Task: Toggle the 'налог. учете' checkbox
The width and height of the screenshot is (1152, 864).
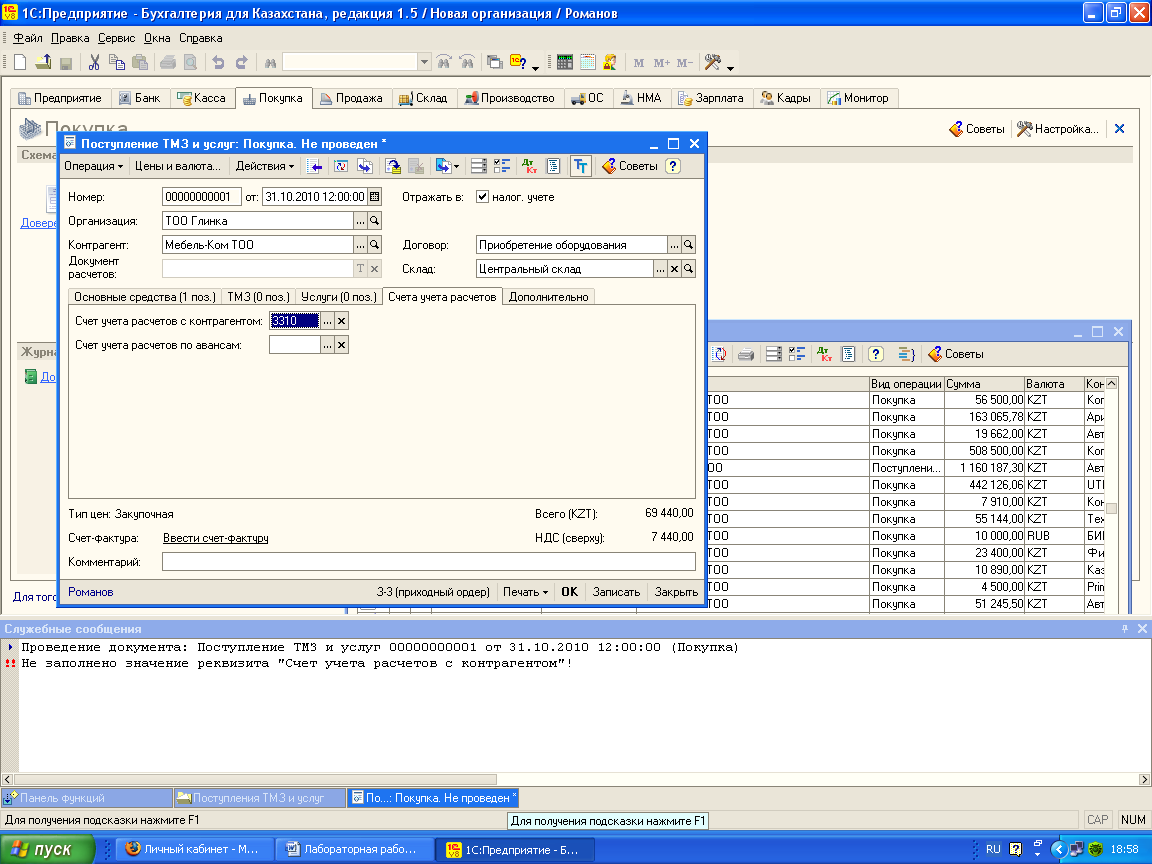Action: pyautogui.click(x=483, y=197)
